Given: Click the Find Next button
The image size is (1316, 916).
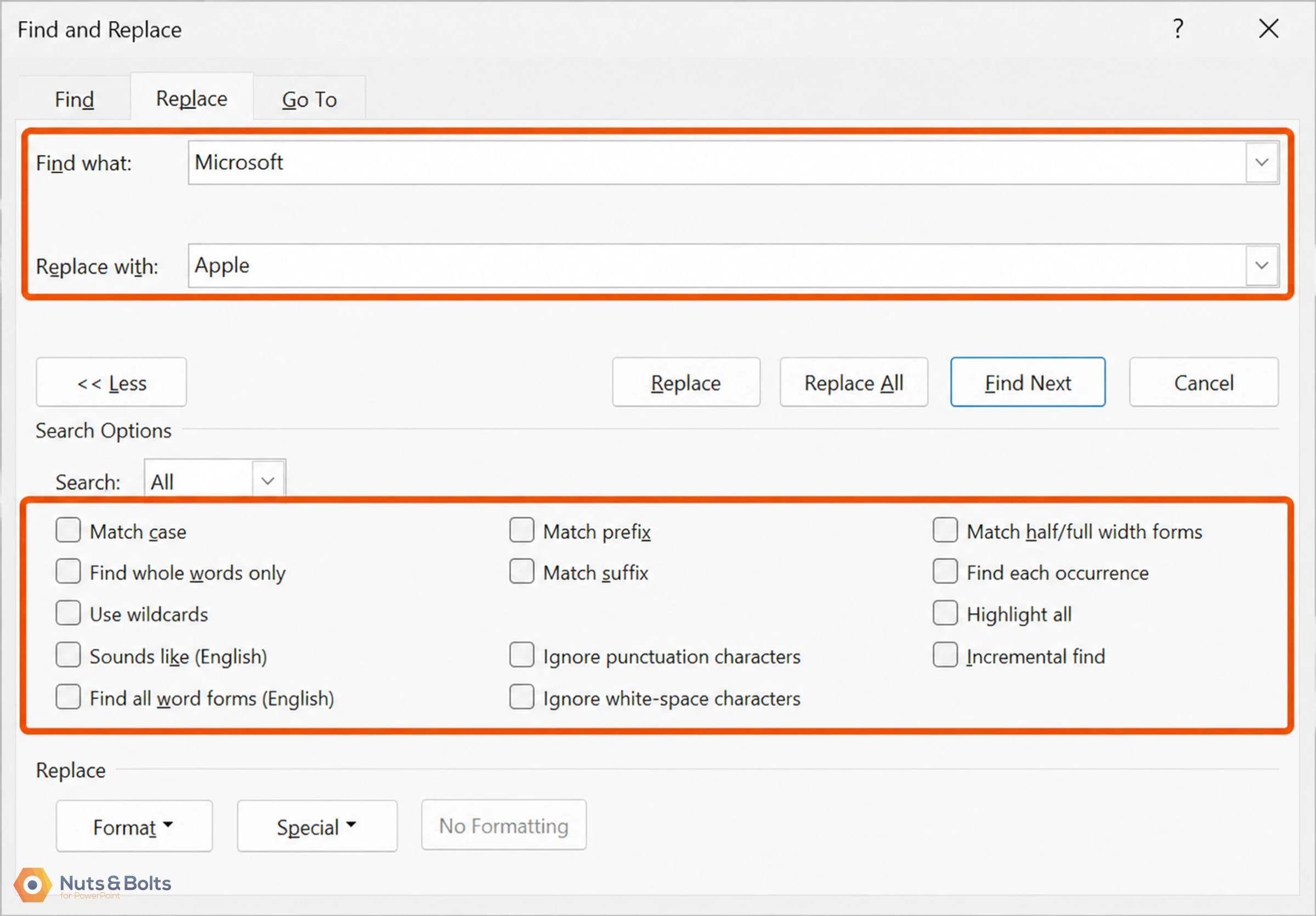Looking at the screenshot, I should (1028, 382).
